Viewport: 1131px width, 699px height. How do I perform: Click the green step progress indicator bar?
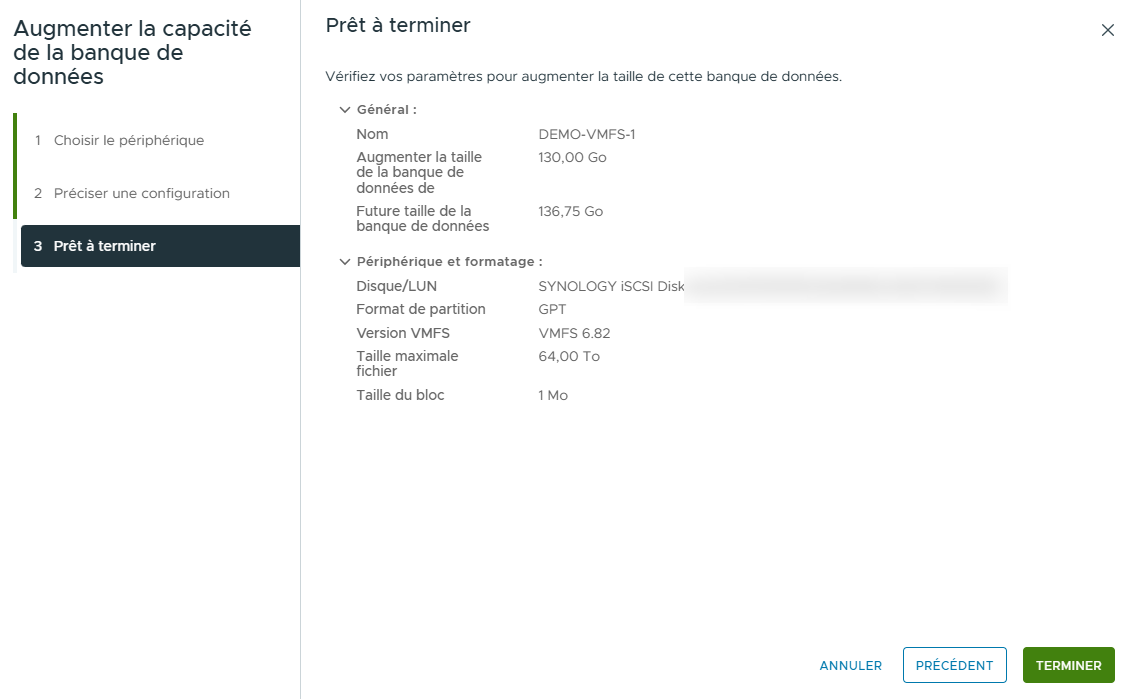[16, 166]
